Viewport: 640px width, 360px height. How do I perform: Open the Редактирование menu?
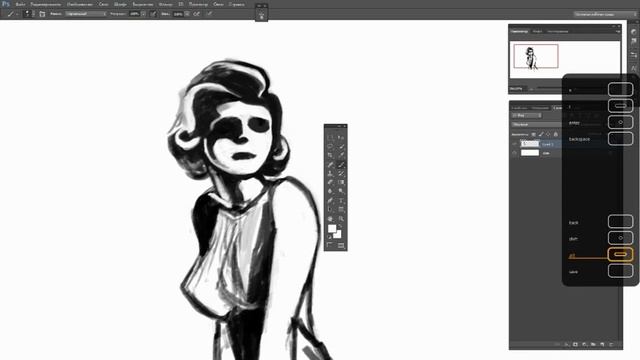pyautogui.click(x=46, y=4)
